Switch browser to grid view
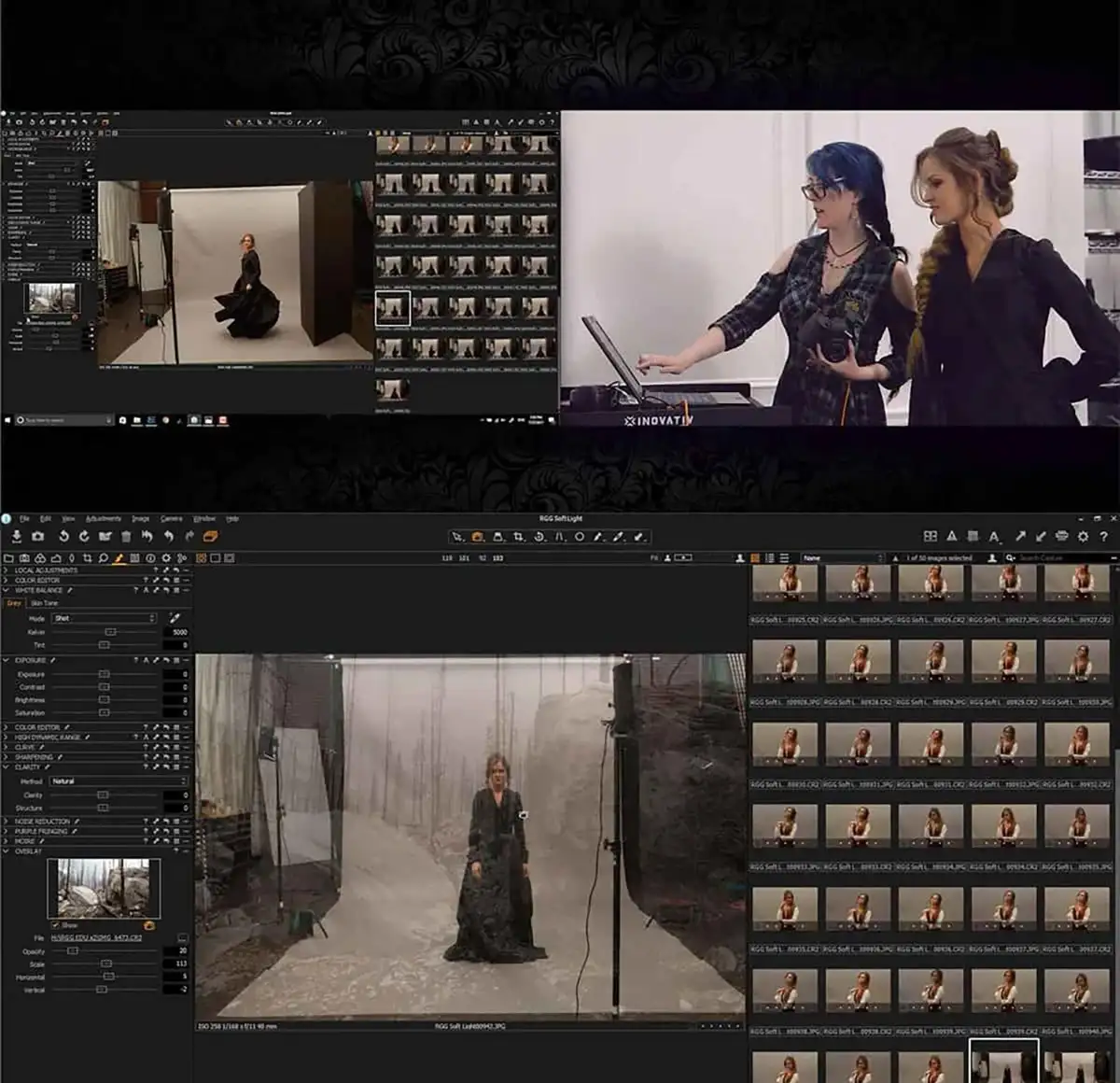1120x1083 pixels. point(755,558)
